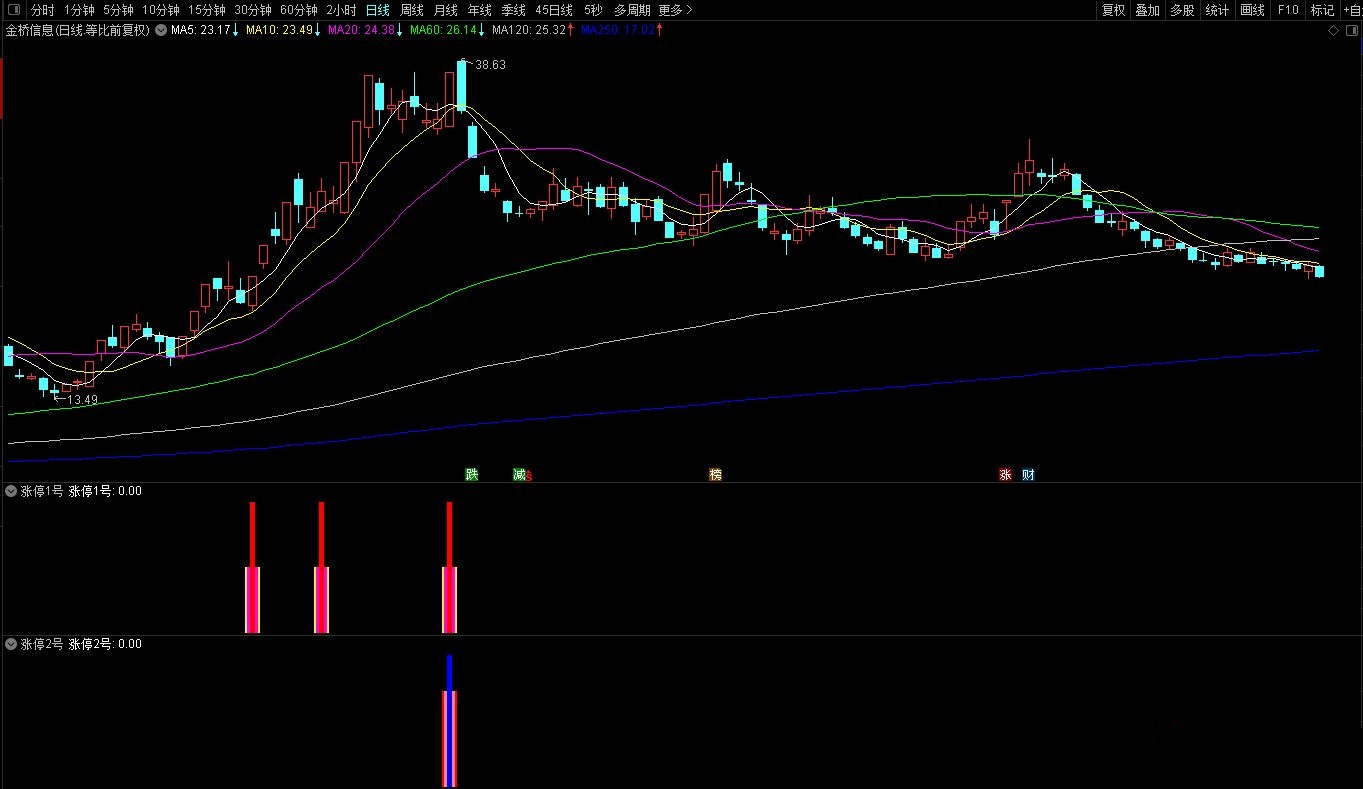This screenshot has width=1363, height=789.
Task: Click the 画线 drawing tools button
Action: coord(1252,10)
